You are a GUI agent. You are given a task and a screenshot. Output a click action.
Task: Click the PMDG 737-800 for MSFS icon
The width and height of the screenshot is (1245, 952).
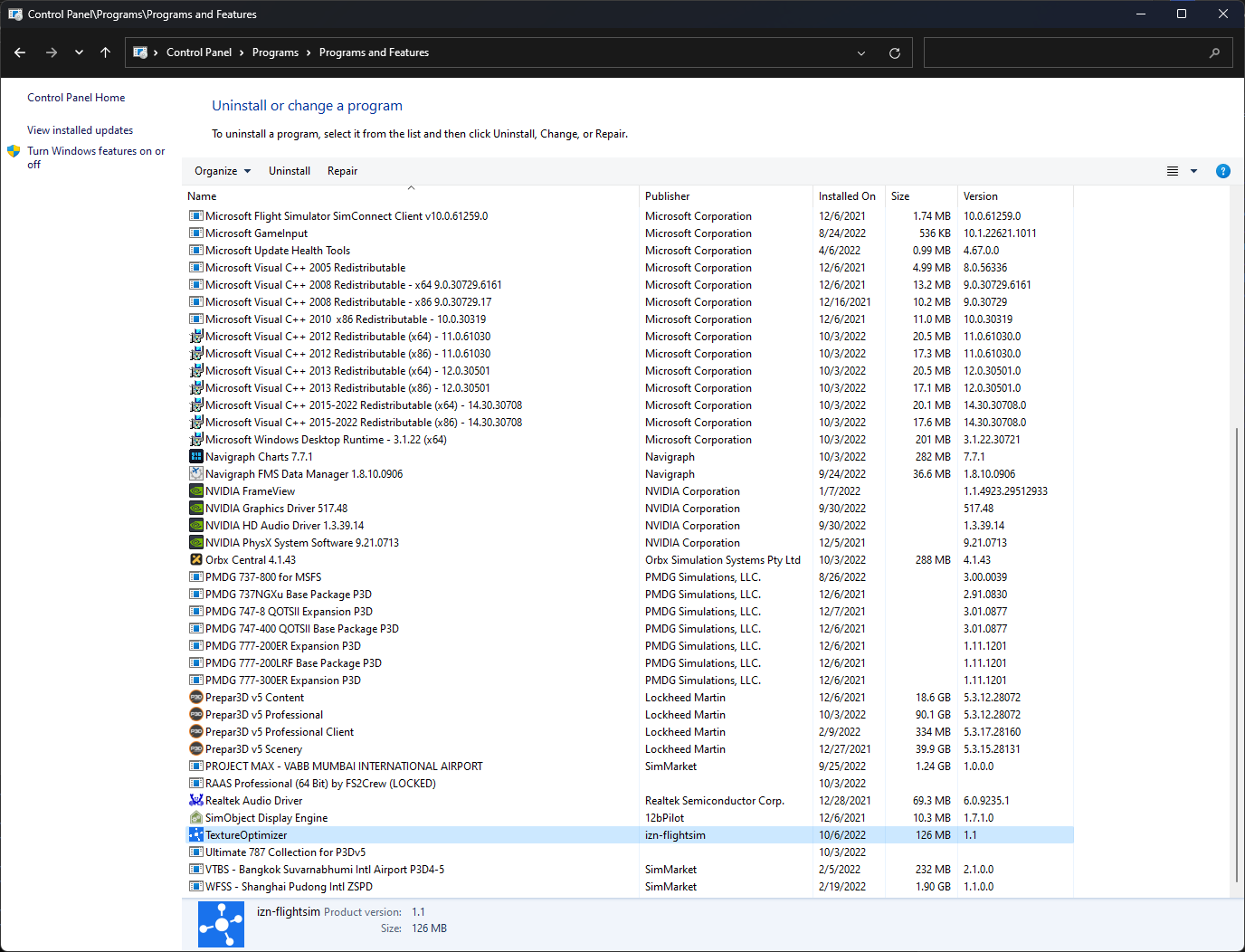195,577
